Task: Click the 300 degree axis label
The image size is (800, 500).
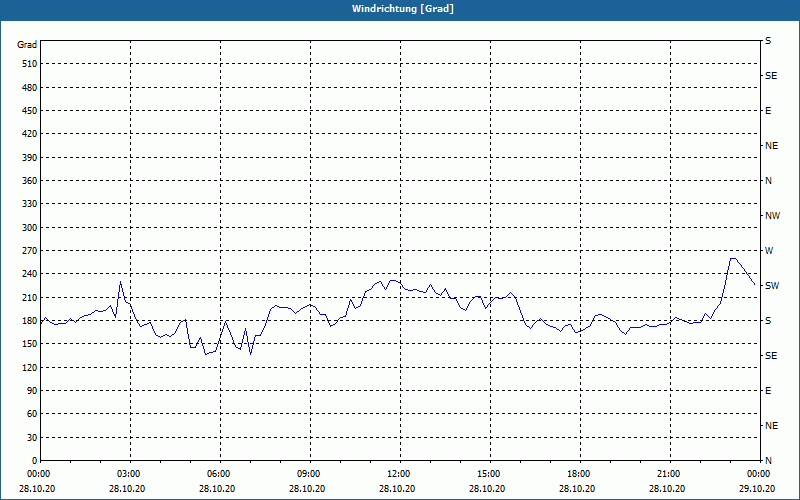Action: click(30, 228)
